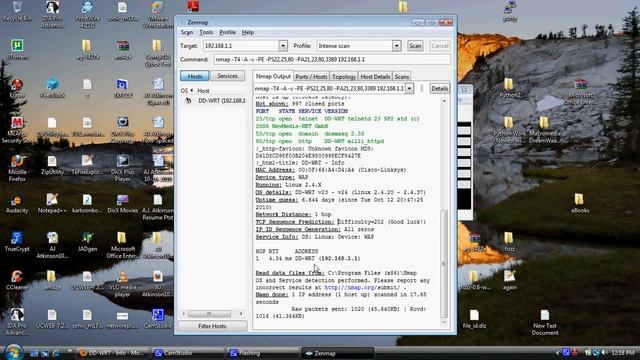
Task: Open the networkplu... desktop file
Action: click(x=122, y=320)
